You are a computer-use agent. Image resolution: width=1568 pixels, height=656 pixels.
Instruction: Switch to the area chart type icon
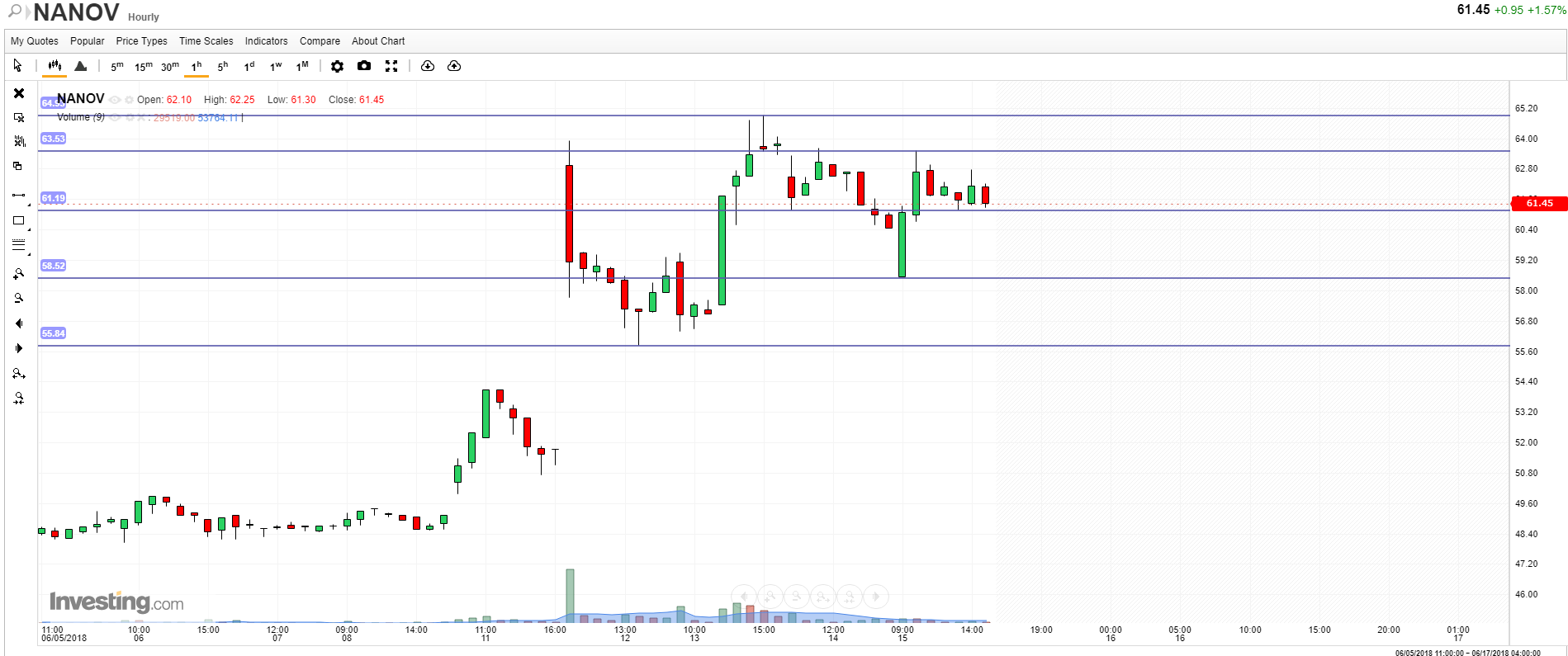[81, 66]
